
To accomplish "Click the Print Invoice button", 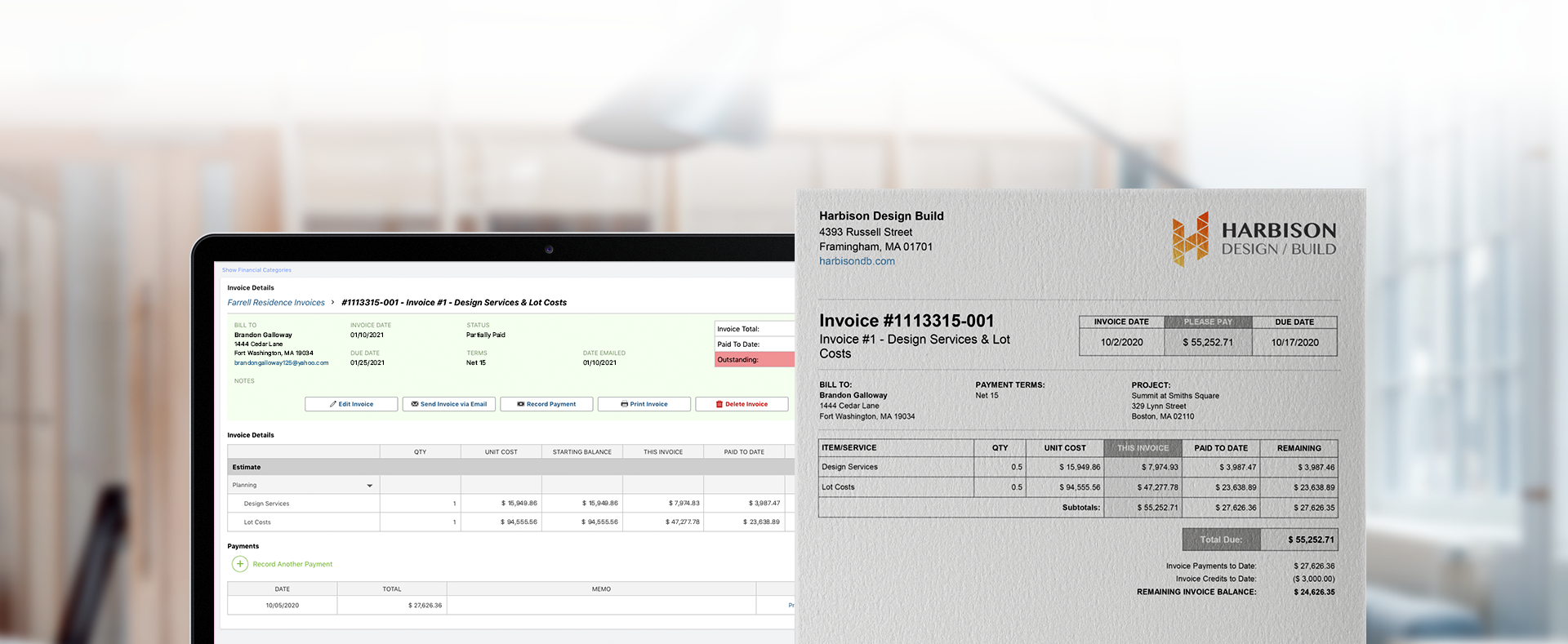I will coord(644,404).
